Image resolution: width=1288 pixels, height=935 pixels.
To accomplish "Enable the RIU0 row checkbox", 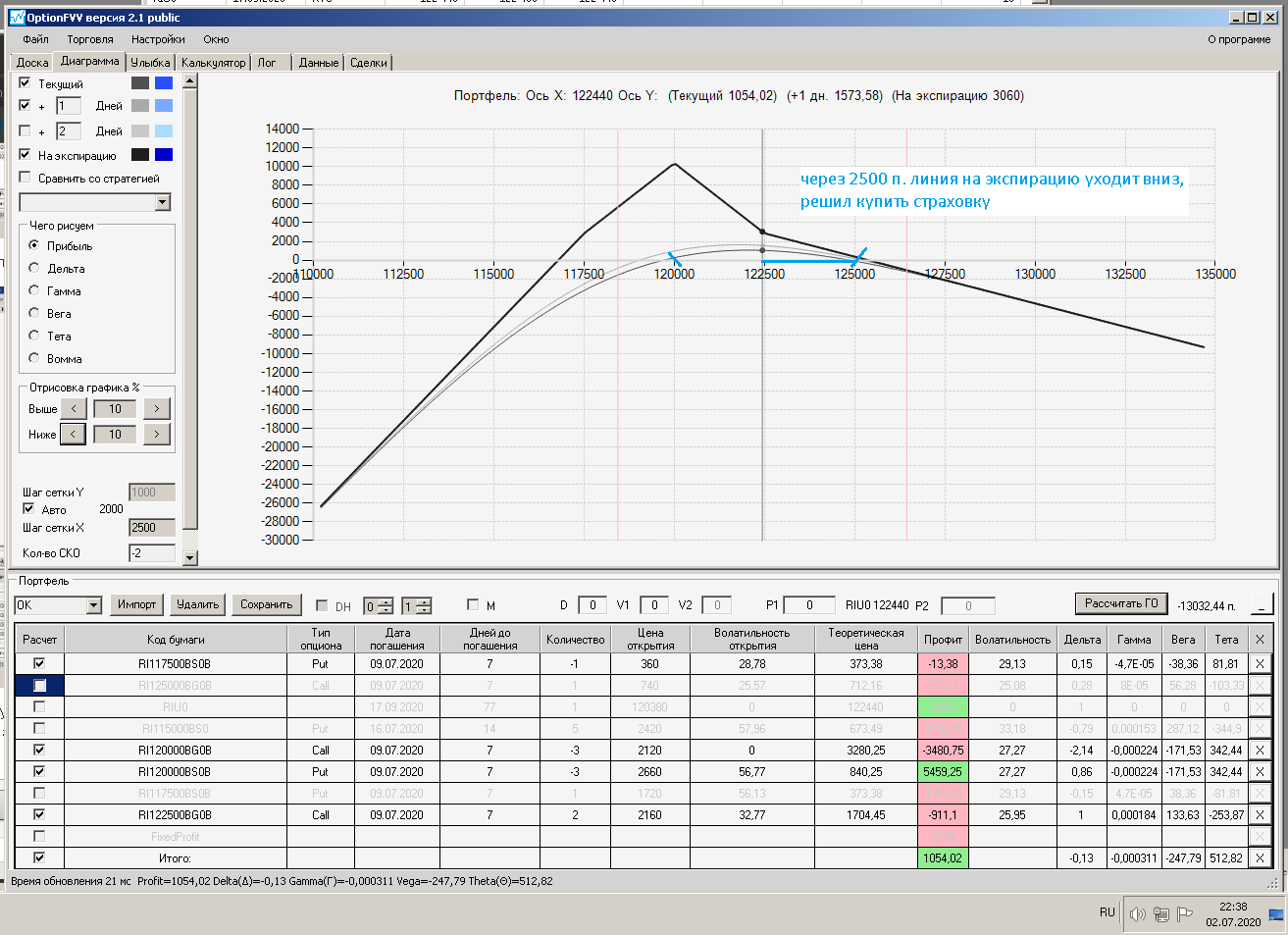I will tap(39, 707).
